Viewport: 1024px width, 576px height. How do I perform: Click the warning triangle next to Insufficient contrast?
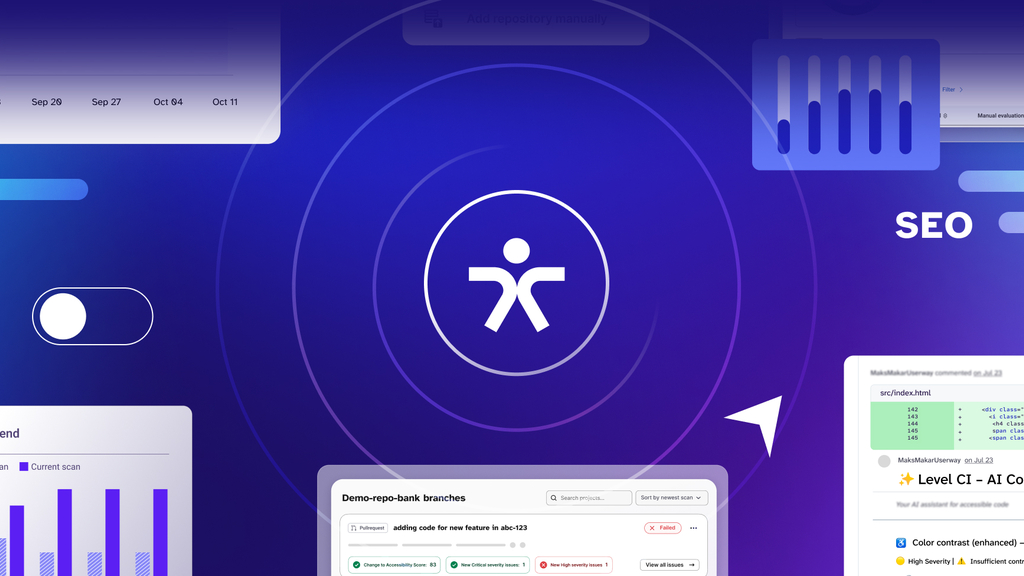[x=962, y=561]
